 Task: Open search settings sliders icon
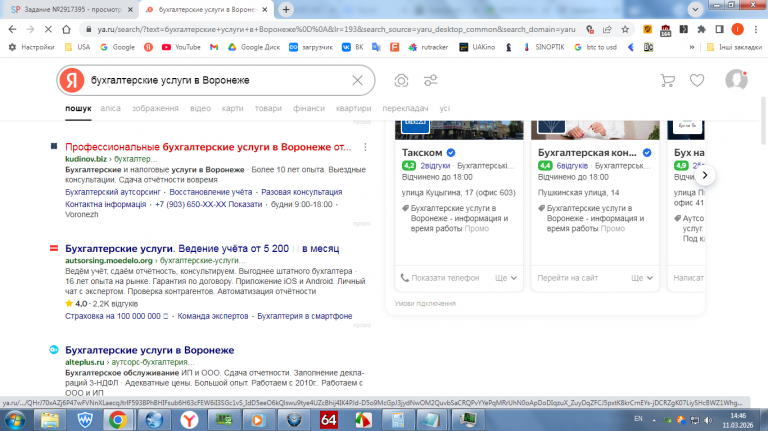pos(431,80)
